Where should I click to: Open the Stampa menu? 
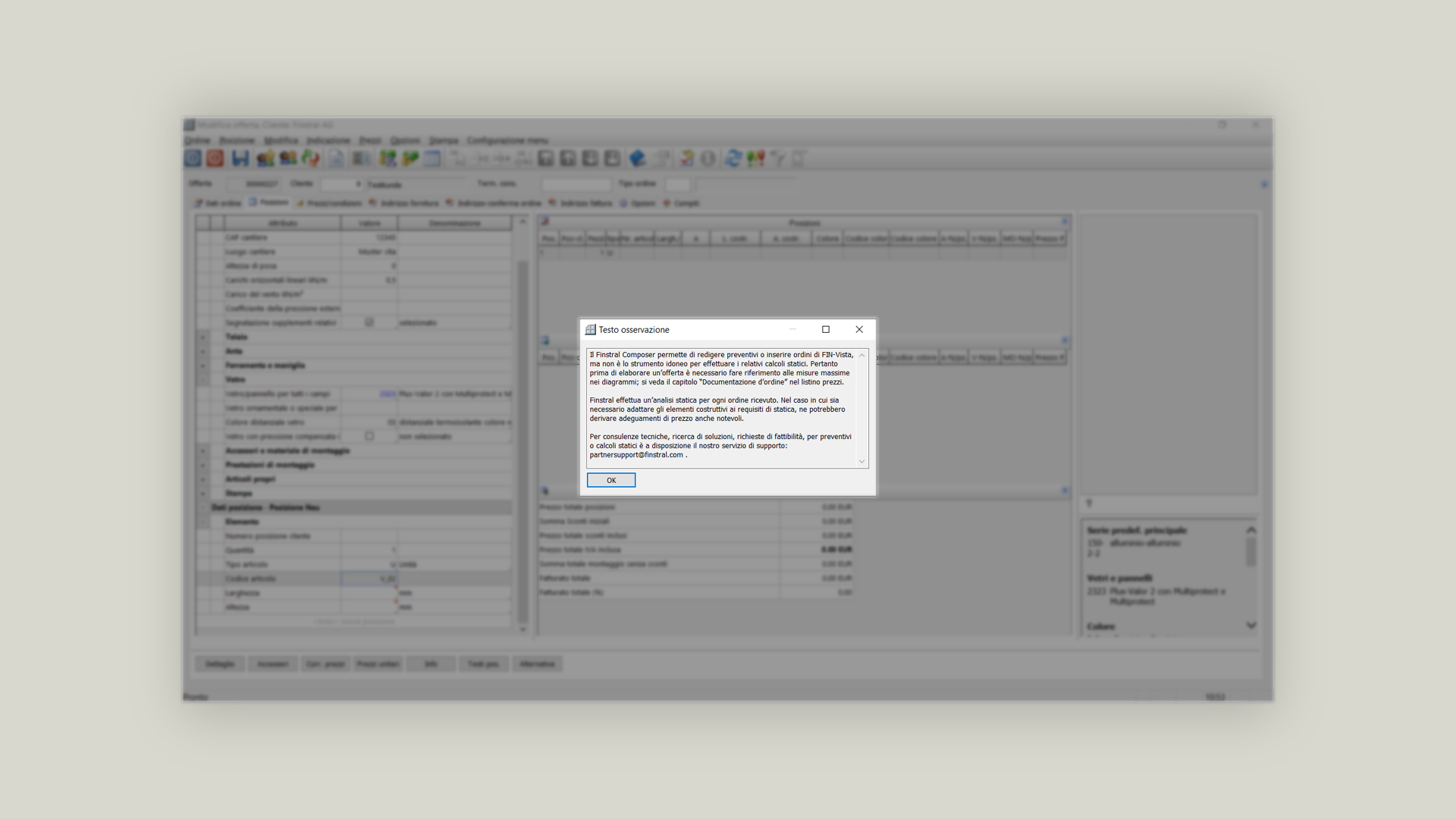click(444, 140)
